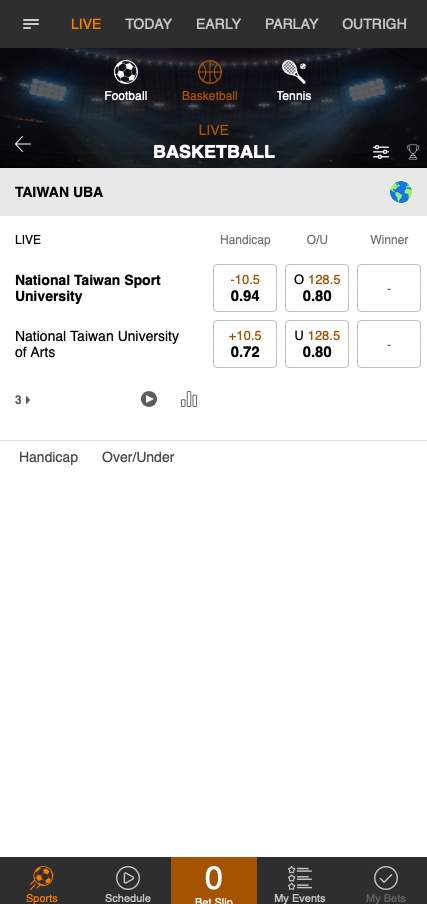Screen dimensions: 427x904
Task: Open the Bet Slip
Action: pos(214,880)
